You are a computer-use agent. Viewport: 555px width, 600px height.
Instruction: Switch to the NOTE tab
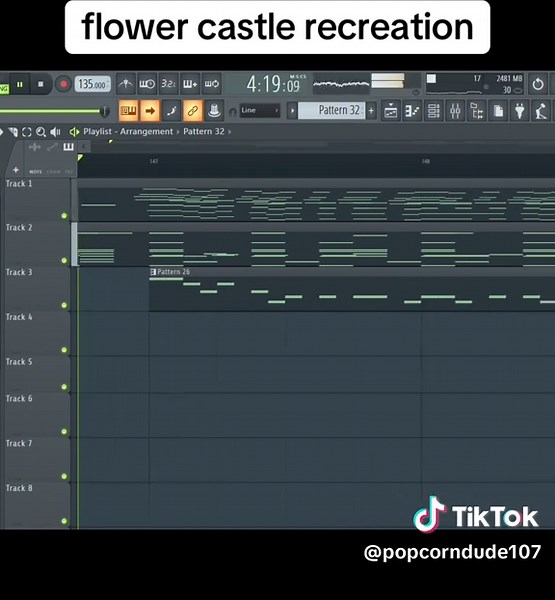pyautogui.click(x=36, y=172)
